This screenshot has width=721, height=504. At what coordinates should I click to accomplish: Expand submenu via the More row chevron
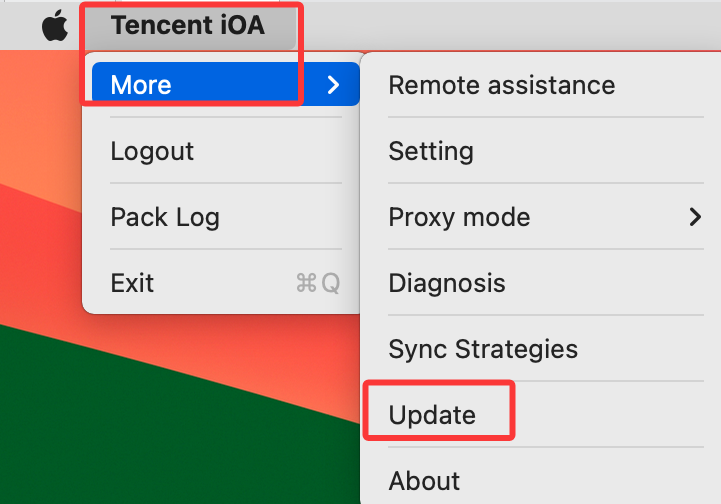point(333,85)
